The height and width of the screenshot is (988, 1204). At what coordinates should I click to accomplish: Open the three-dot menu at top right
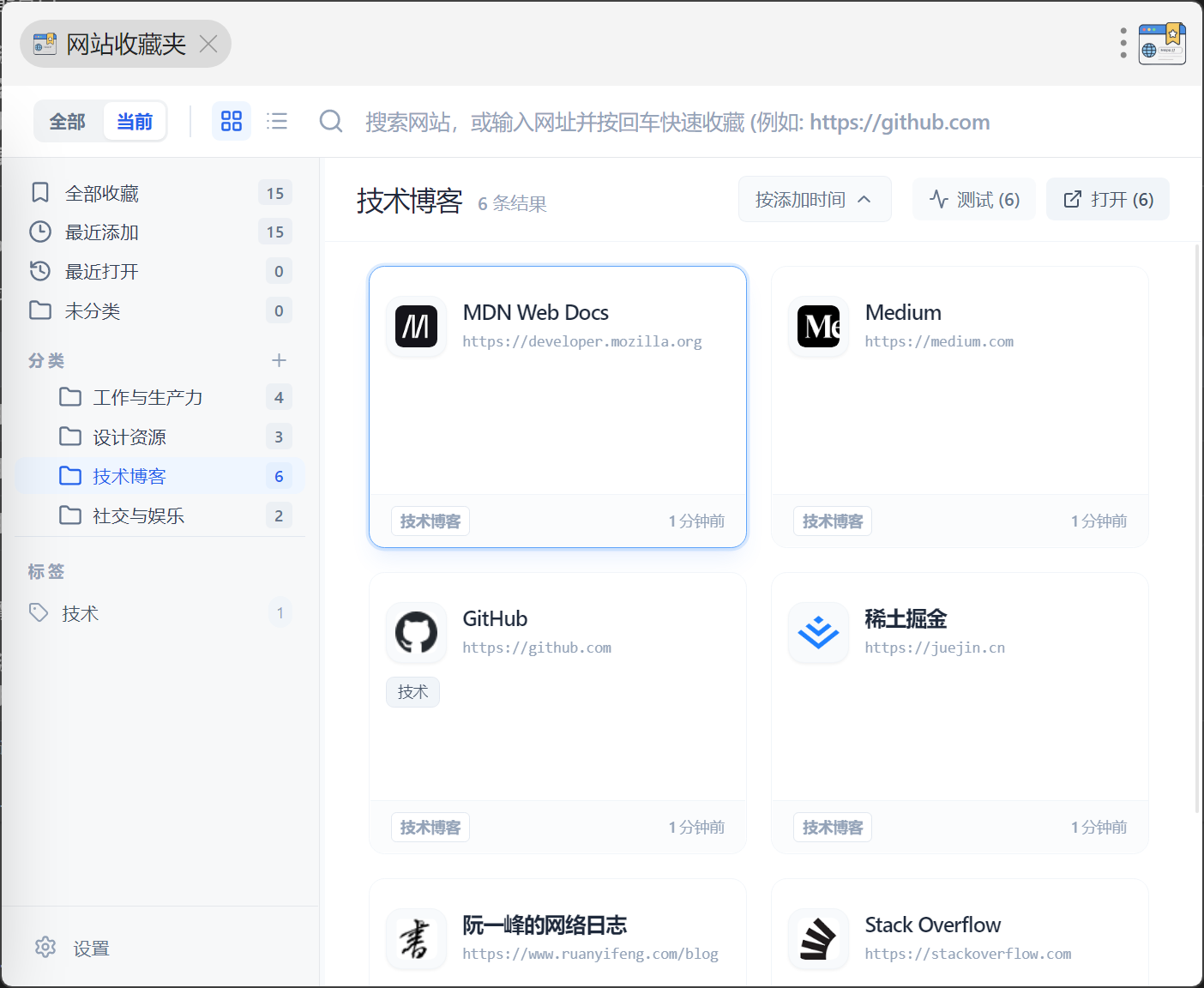point(1123,43)
